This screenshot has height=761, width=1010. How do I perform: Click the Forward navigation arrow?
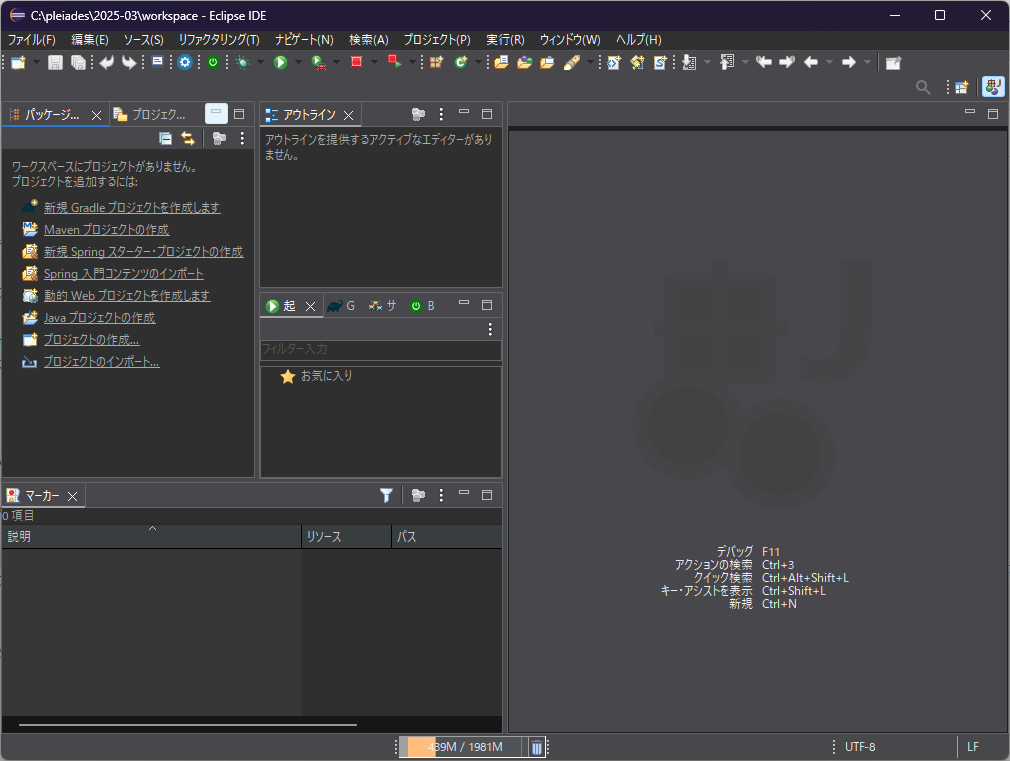(849, 63)
